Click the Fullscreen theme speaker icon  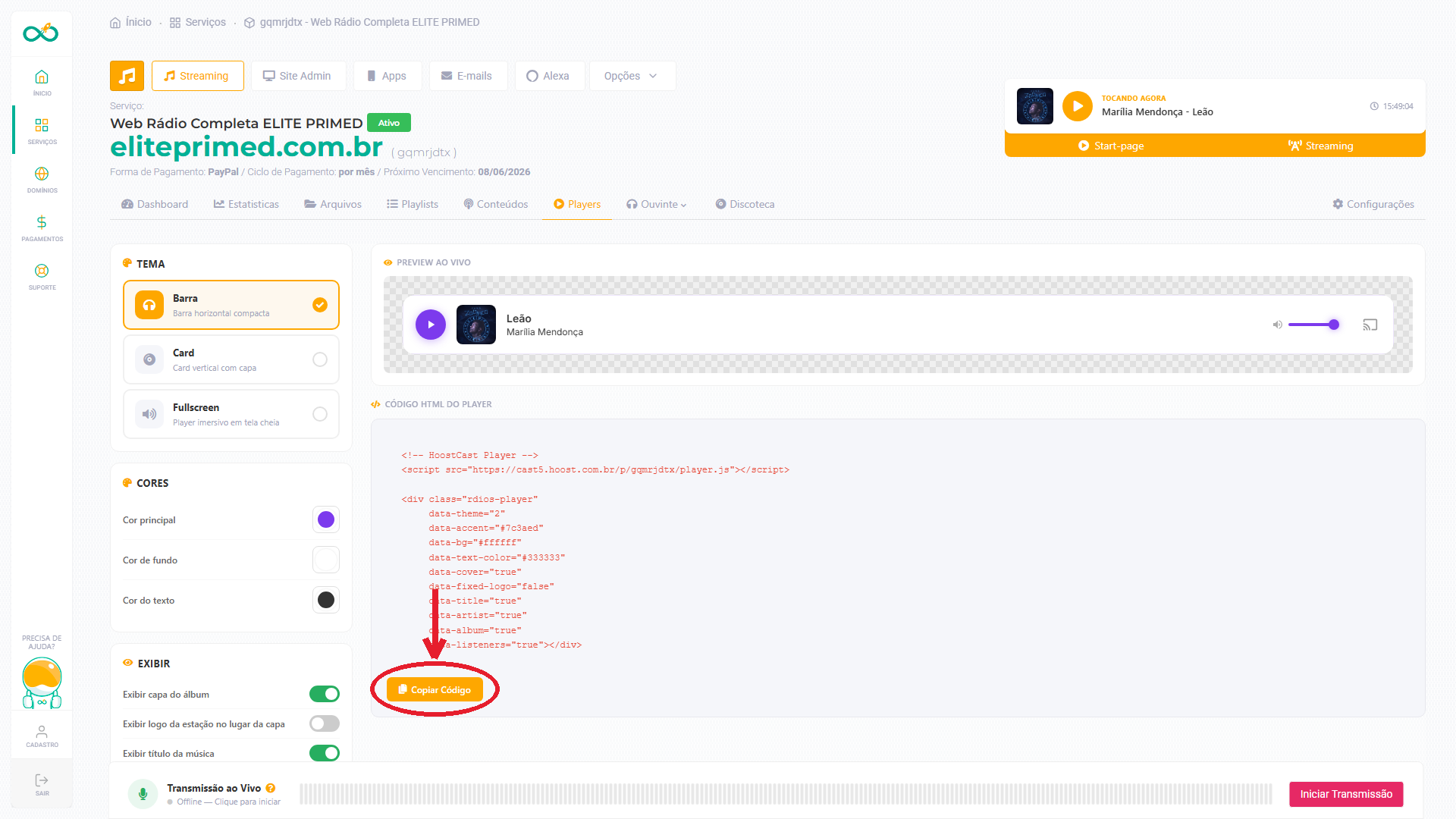149,414
